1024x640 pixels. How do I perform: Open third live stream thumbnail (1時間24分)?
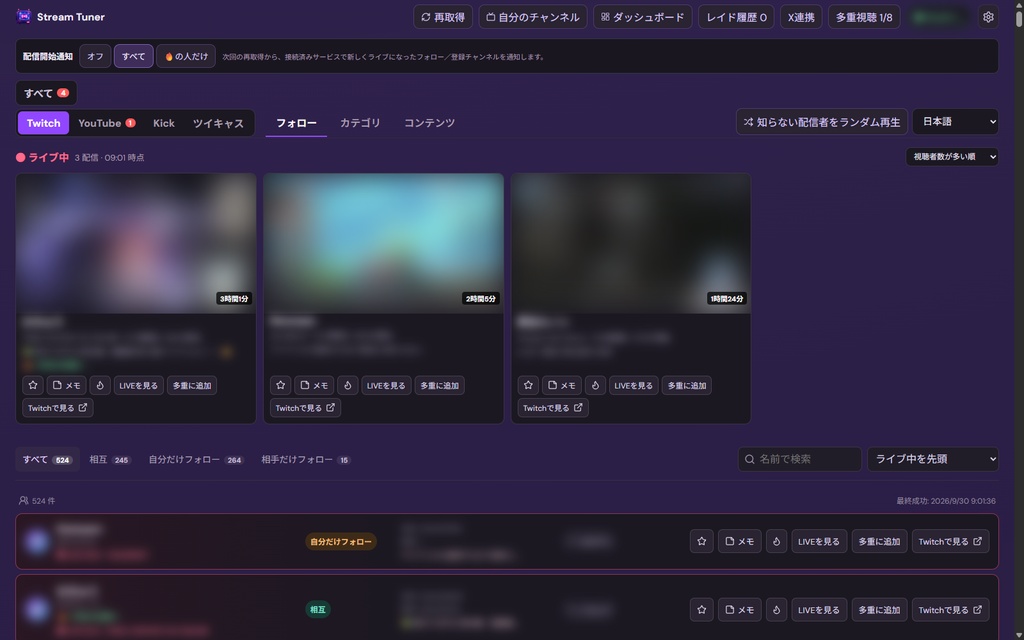[x=631, y=243]
